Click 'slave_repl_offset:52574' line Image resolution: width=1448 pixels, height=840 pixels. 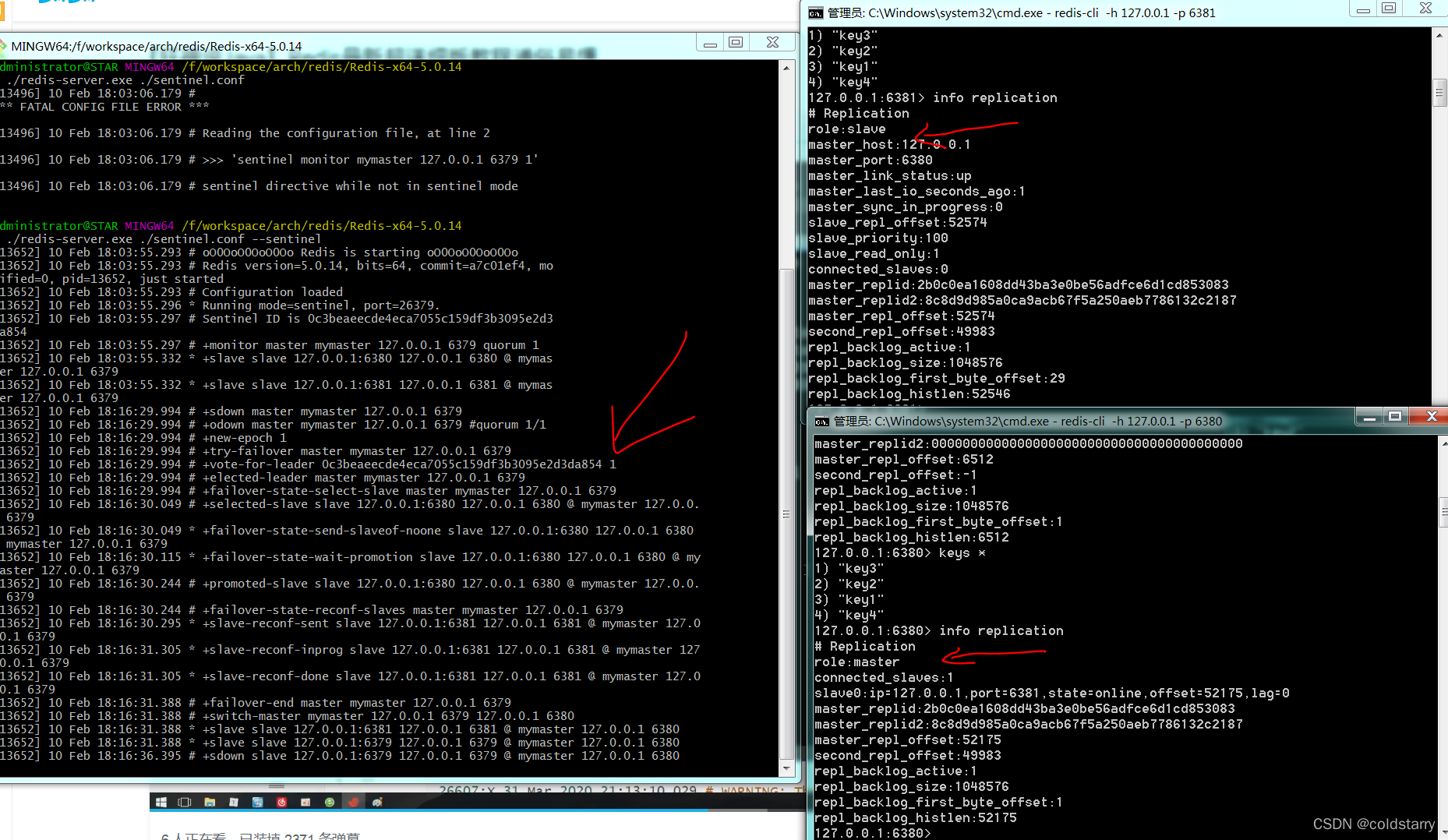898,223
